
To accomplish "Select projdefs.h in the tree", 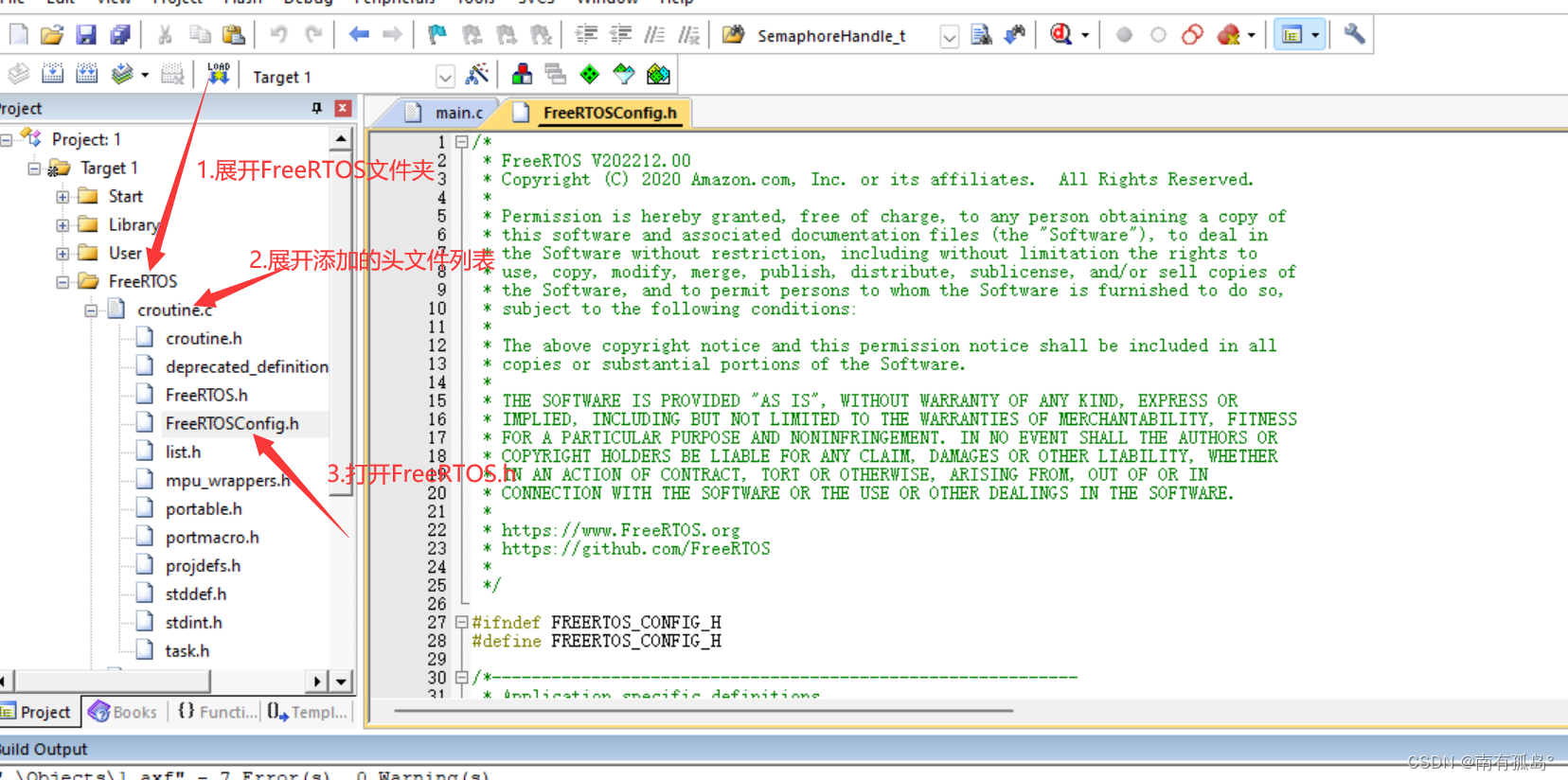I will click(x=203, y=565).
